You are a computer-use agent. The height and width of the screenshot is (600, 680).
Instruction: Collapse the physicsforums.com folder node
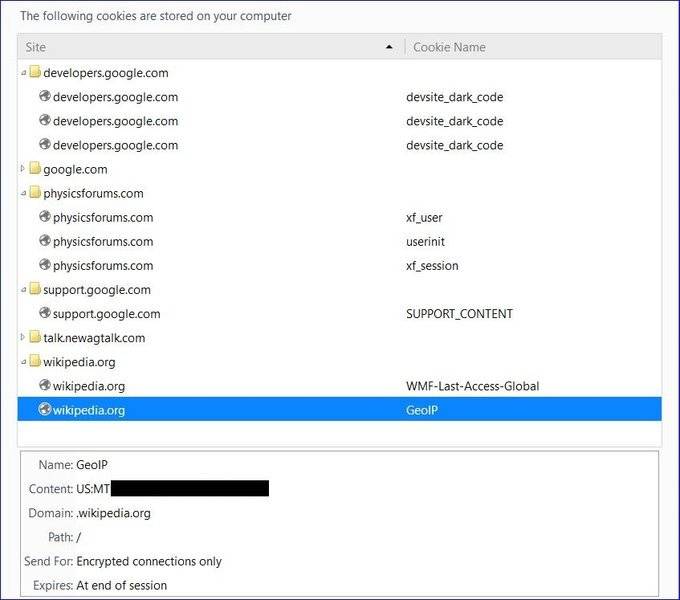23,194
